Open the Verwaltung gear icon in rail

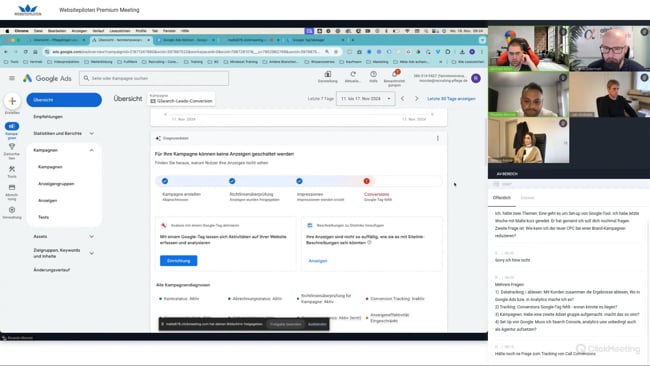[x=12, y=210]
